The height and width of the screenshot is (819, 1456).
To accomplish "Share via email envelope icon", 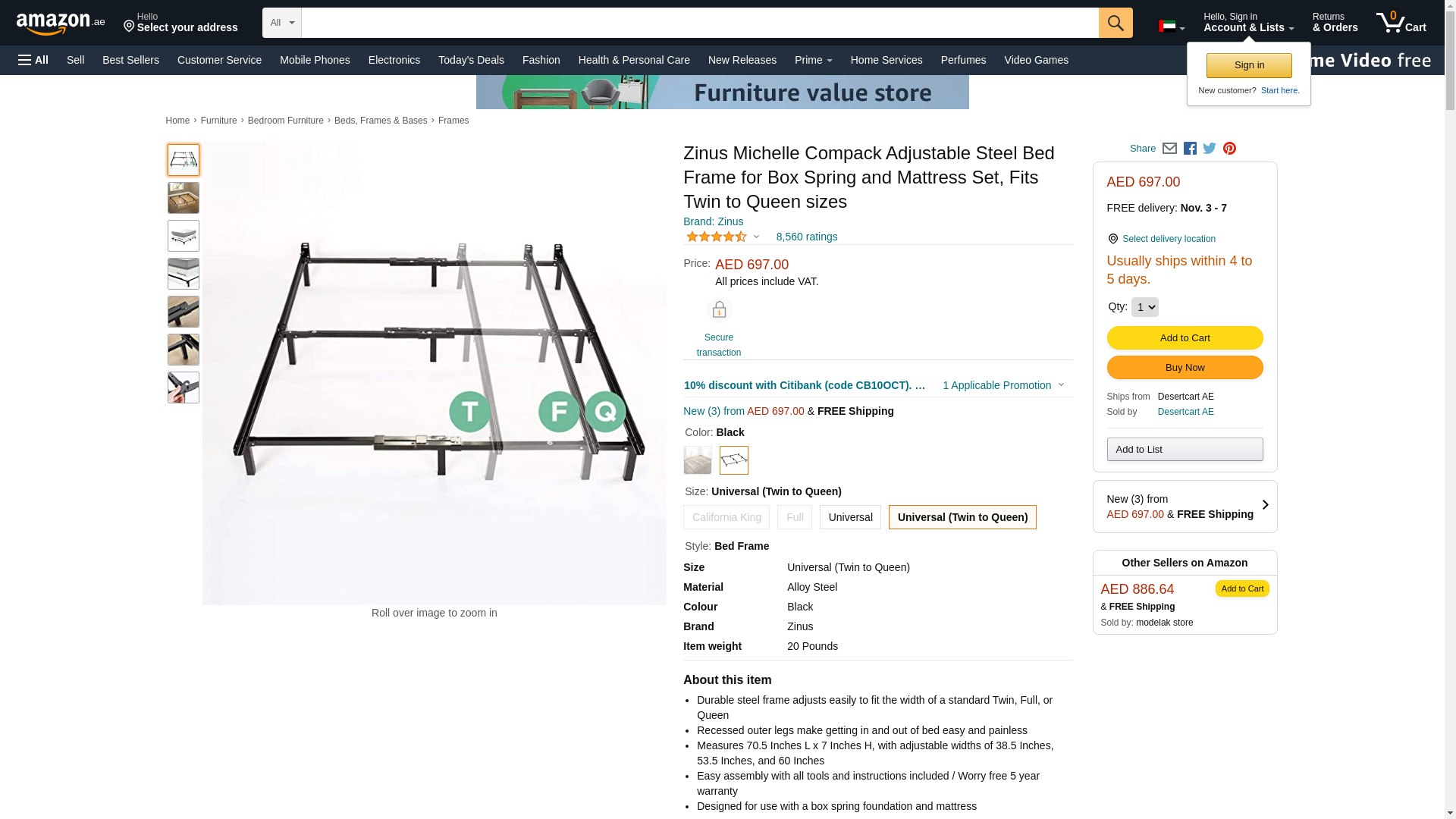I will 1169,149.
